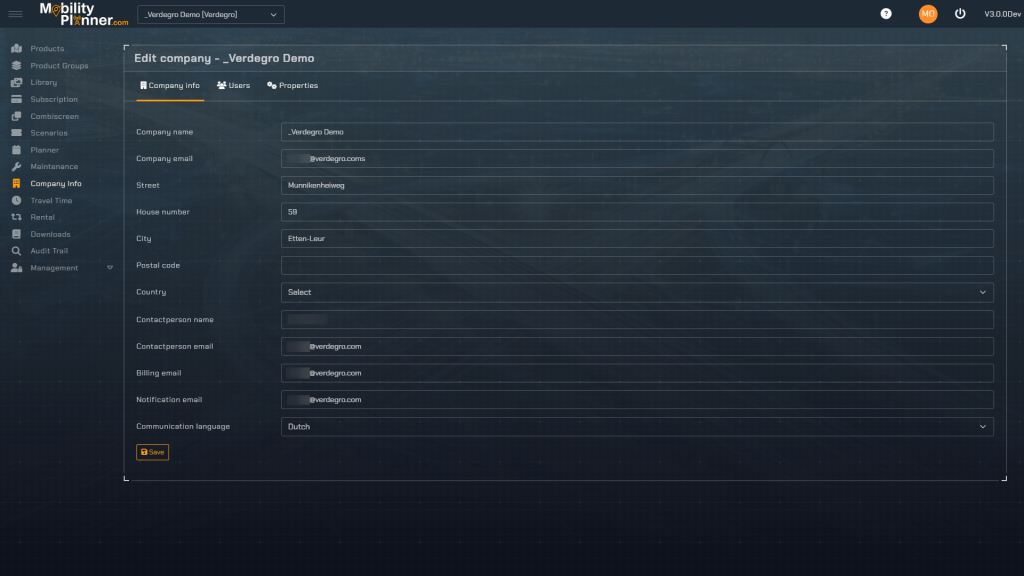
Task: Switch to the Users tab
Action: 234,86
